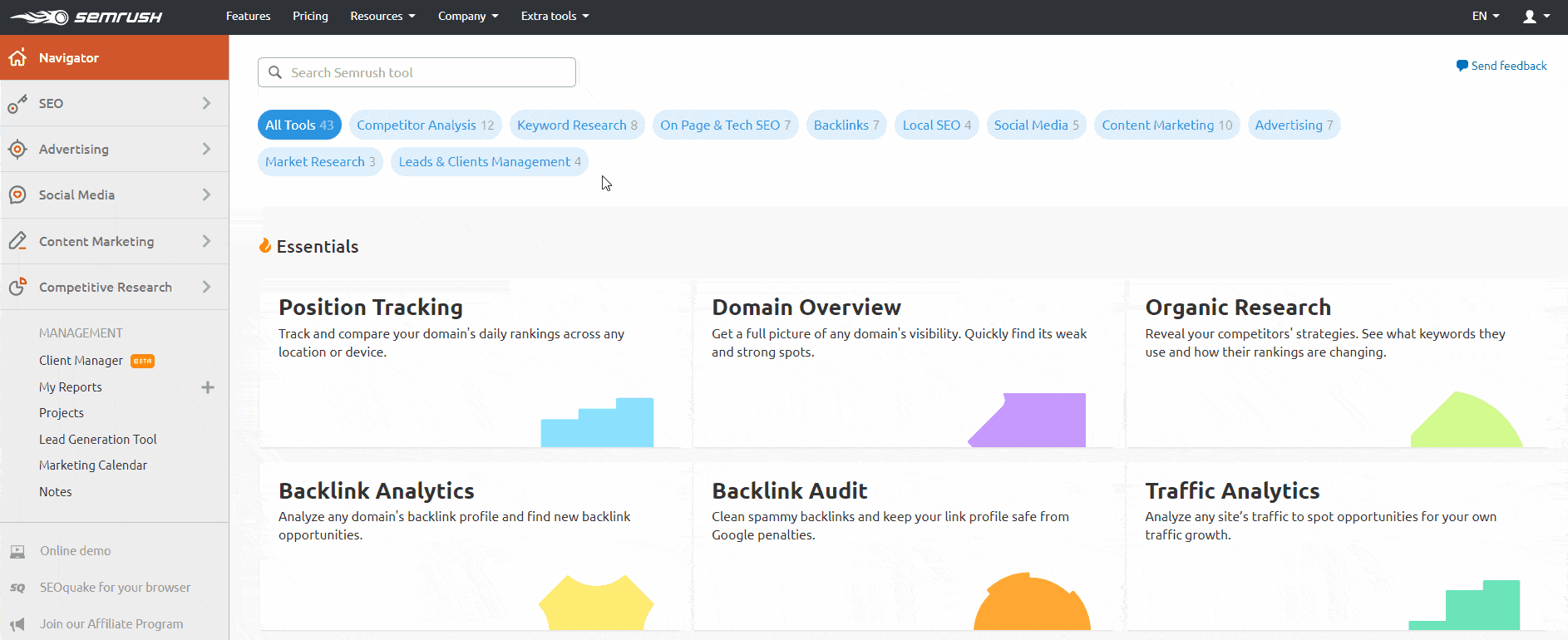The height and width of the screenshot is (640, 1568).
Task: Click the Social Media heart bubble icon
Action: pyautogui.click(x=17, y=195)
